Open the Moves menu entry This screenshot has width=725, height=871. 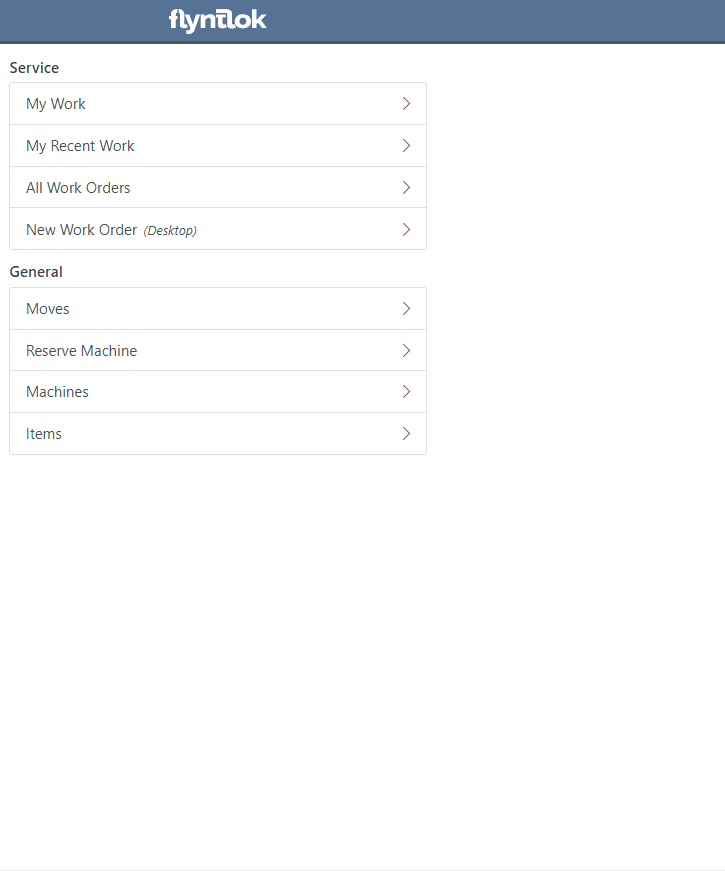pyautogui.click(x=218, y=309)
